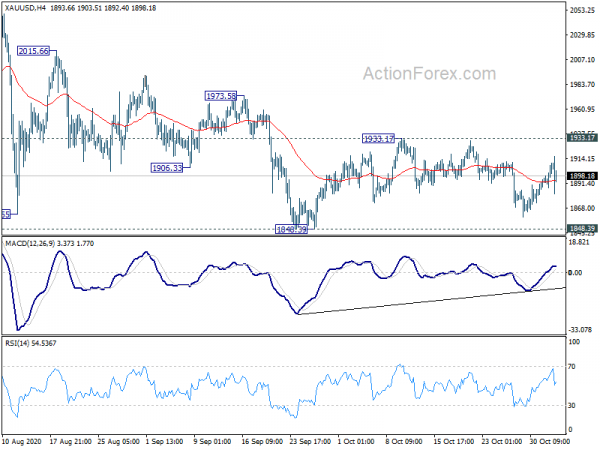This screenshot has width=600, height=450.
Task: Select the 1848.39 bottom label on chart
Action: 292,229
